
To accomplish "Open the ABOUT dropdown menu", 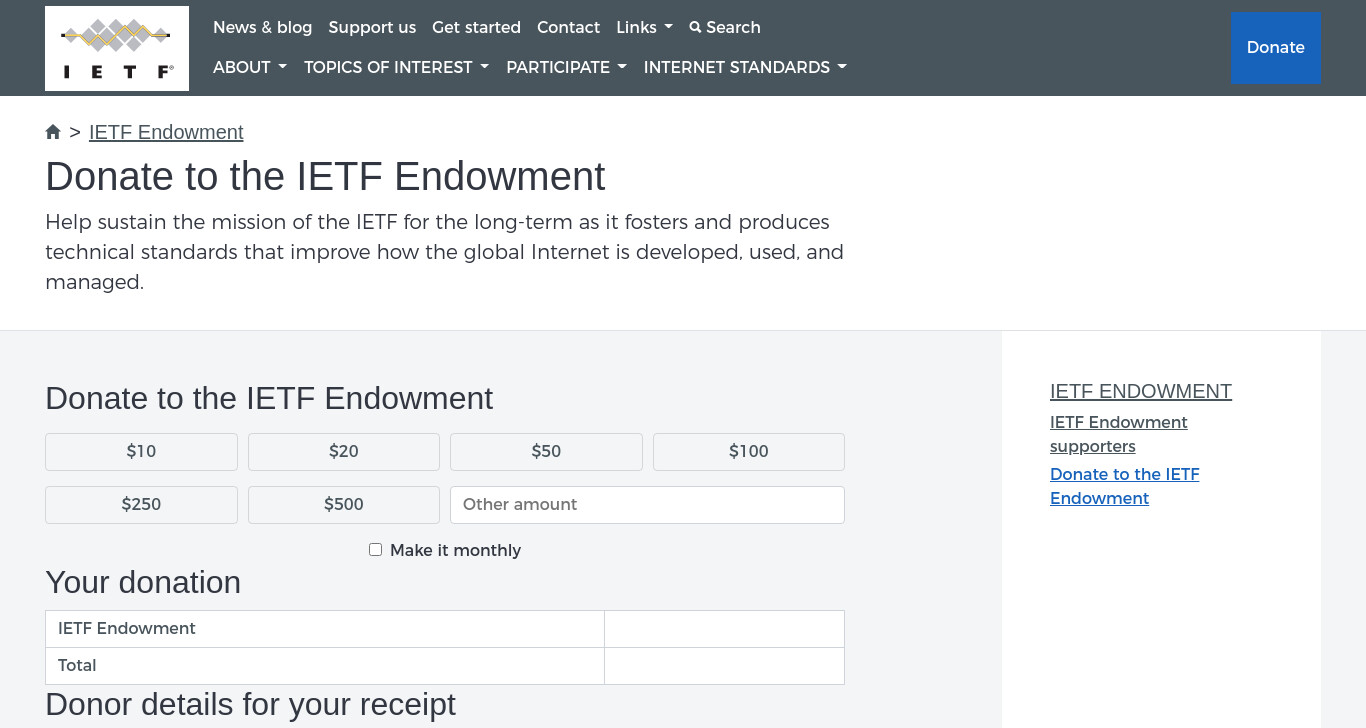I will [x=250, y=67].
